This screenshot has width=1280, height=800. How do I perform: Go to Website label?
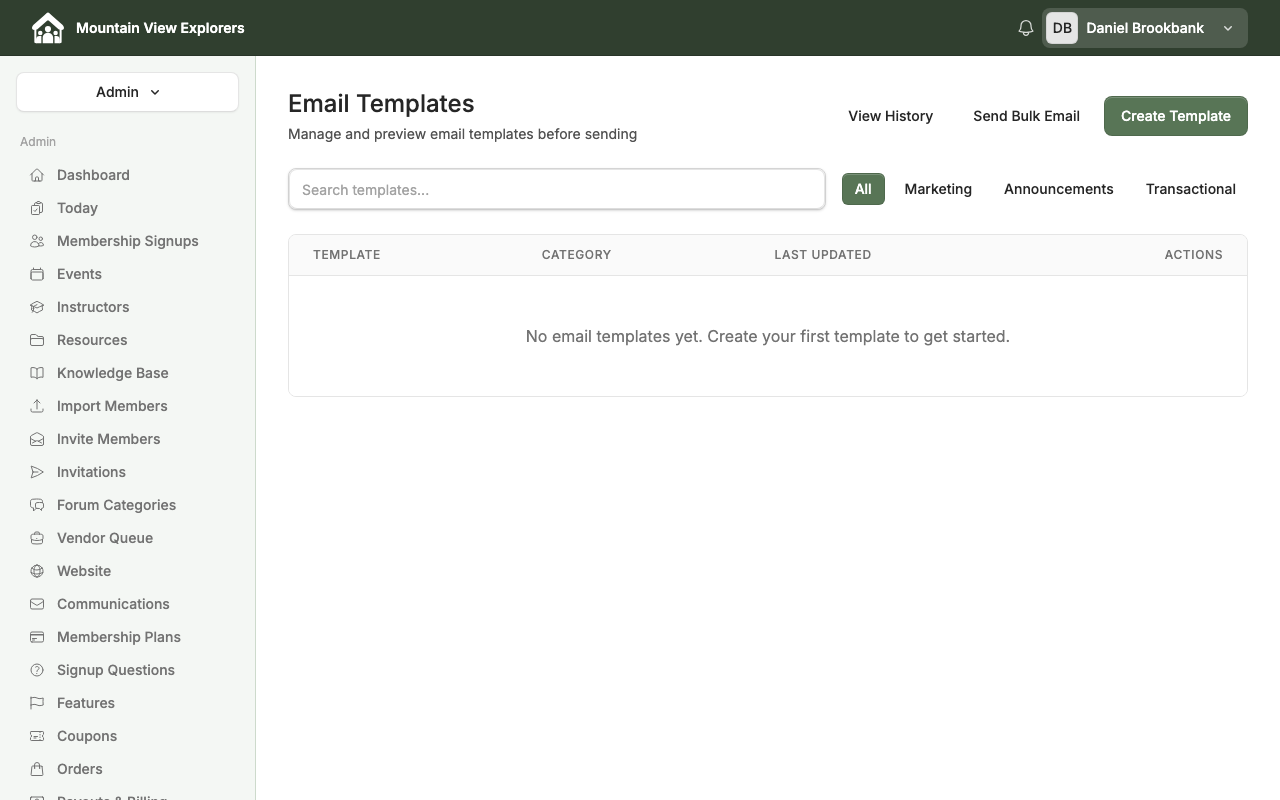pos(84,571)
